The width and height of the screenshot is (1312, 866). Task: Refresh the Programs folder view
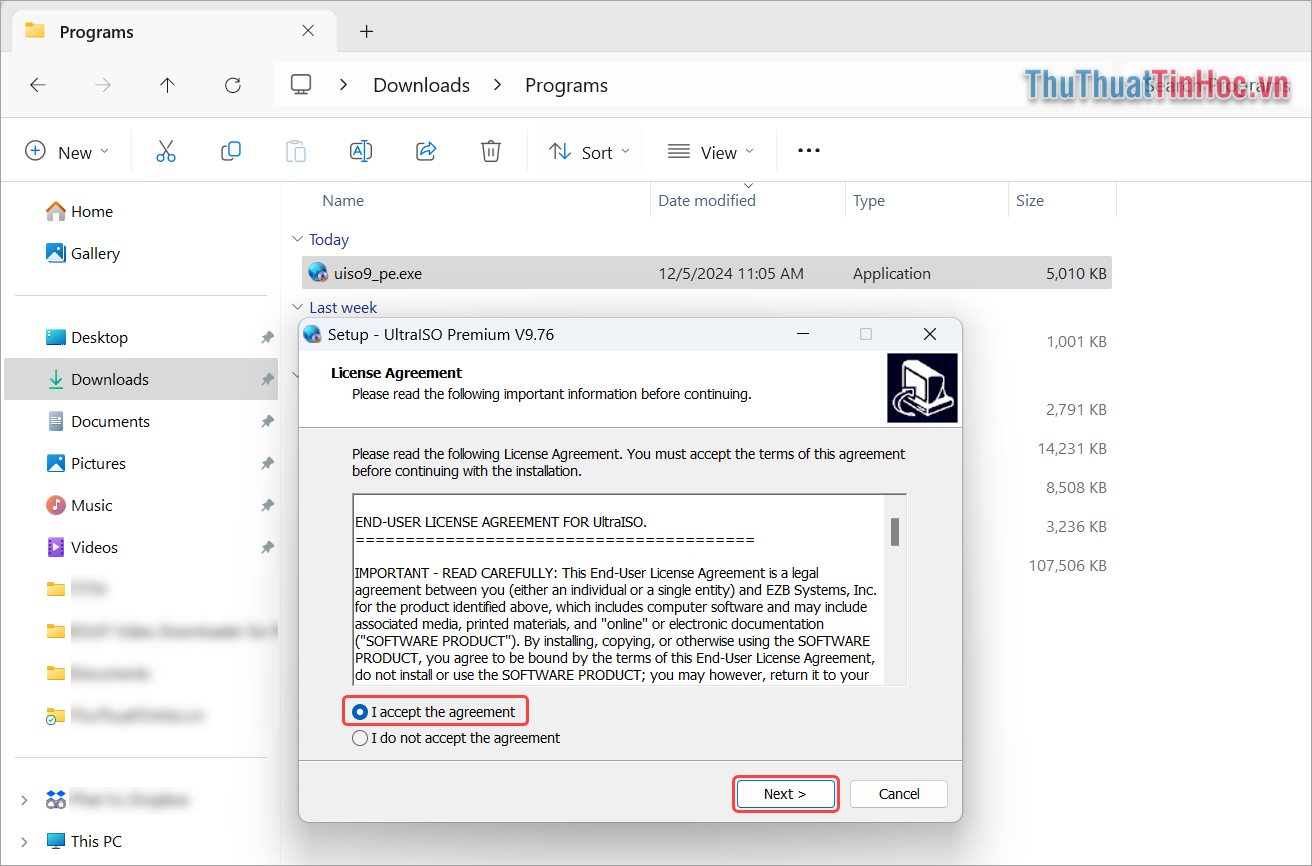point(233,85)
